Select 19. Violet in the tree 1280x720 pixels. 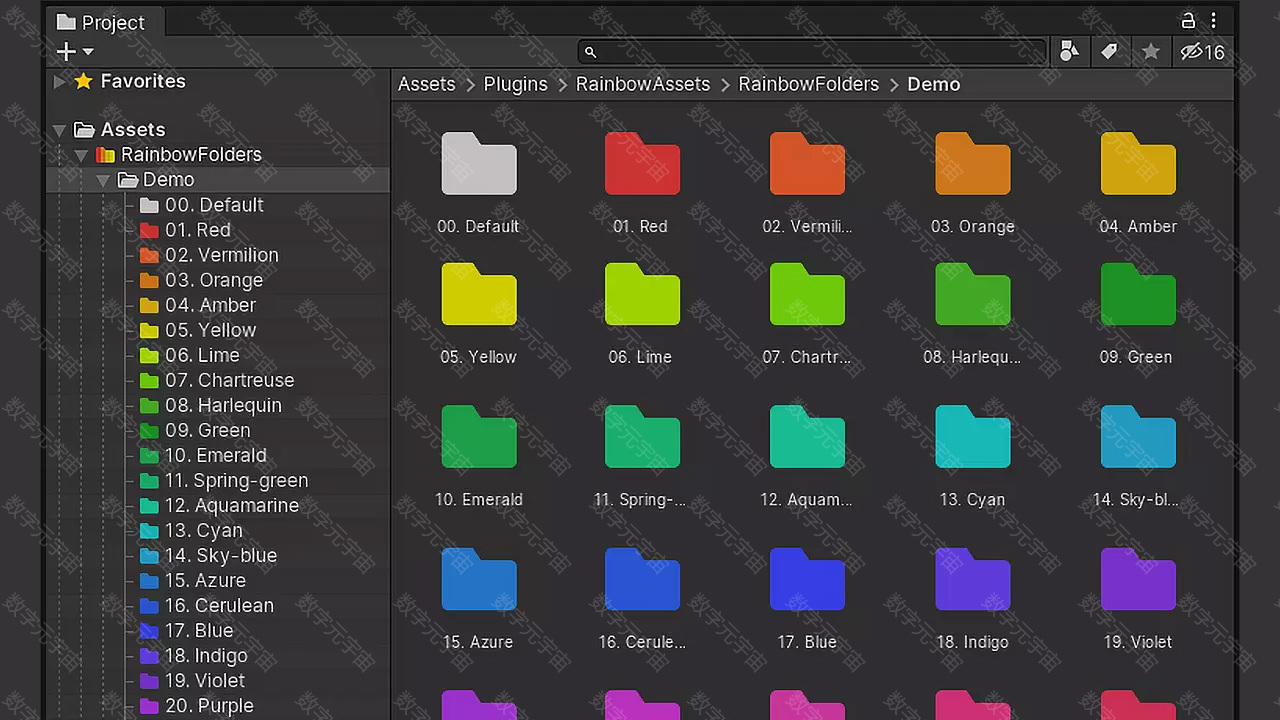point(205,680)
